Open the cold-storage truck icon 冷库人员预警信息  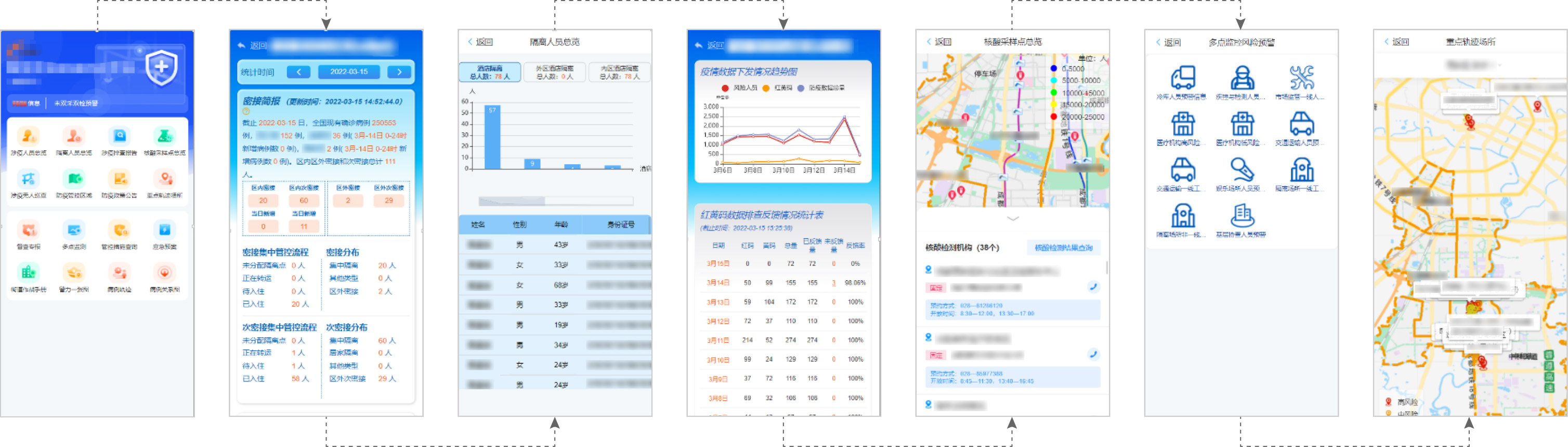(x=1182, y=78)
